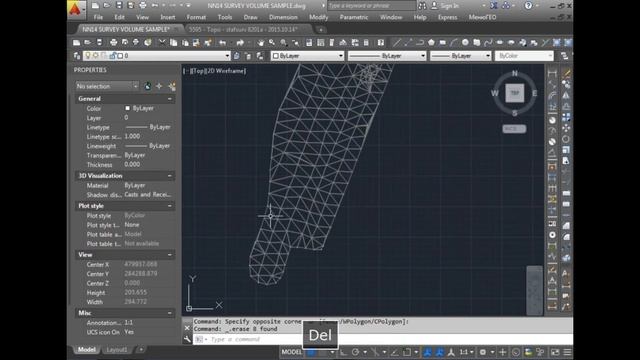
Task: Open the Draw menu
Action: pos(250,17)
